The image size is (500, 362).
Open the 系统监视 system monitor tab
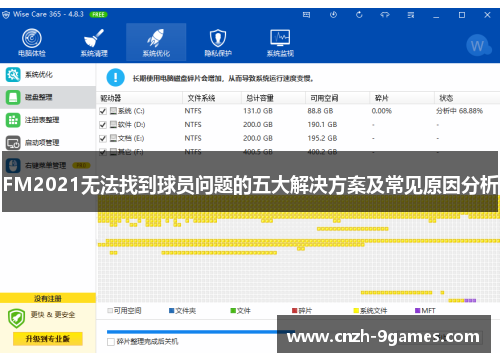point(280,42)
